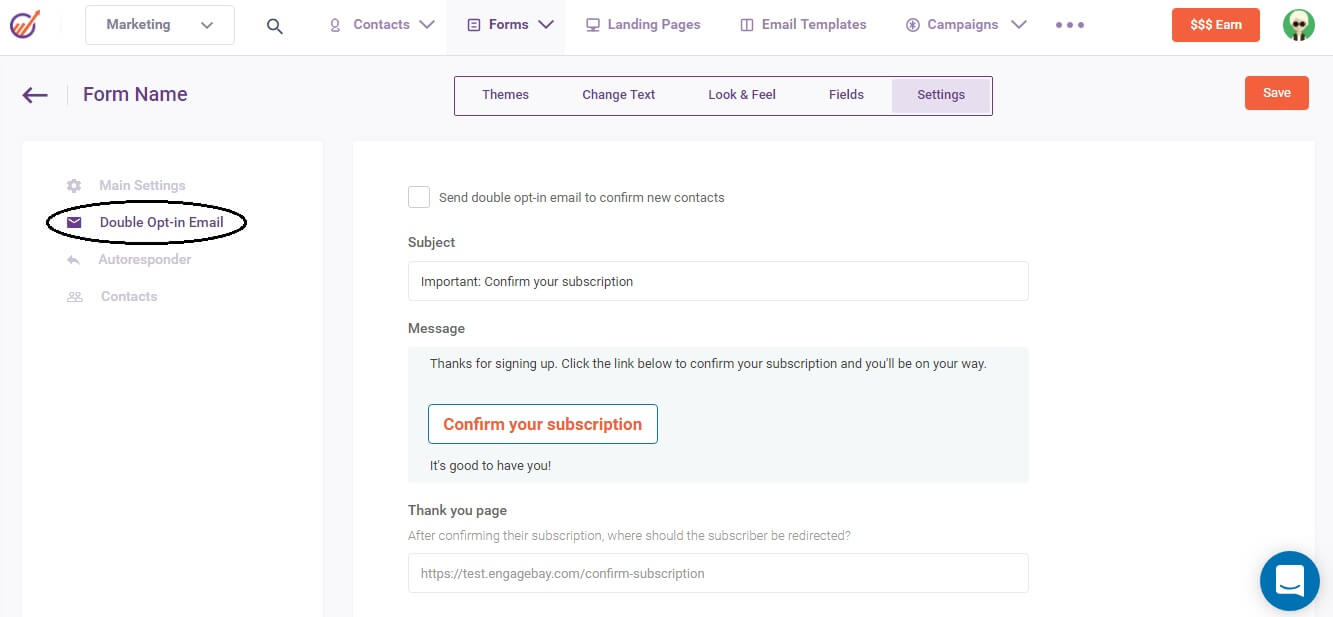Show more navigation options via three dots
This screenshot has height=617, width=1333.
pyautogui.click(x=1069, y=25)
